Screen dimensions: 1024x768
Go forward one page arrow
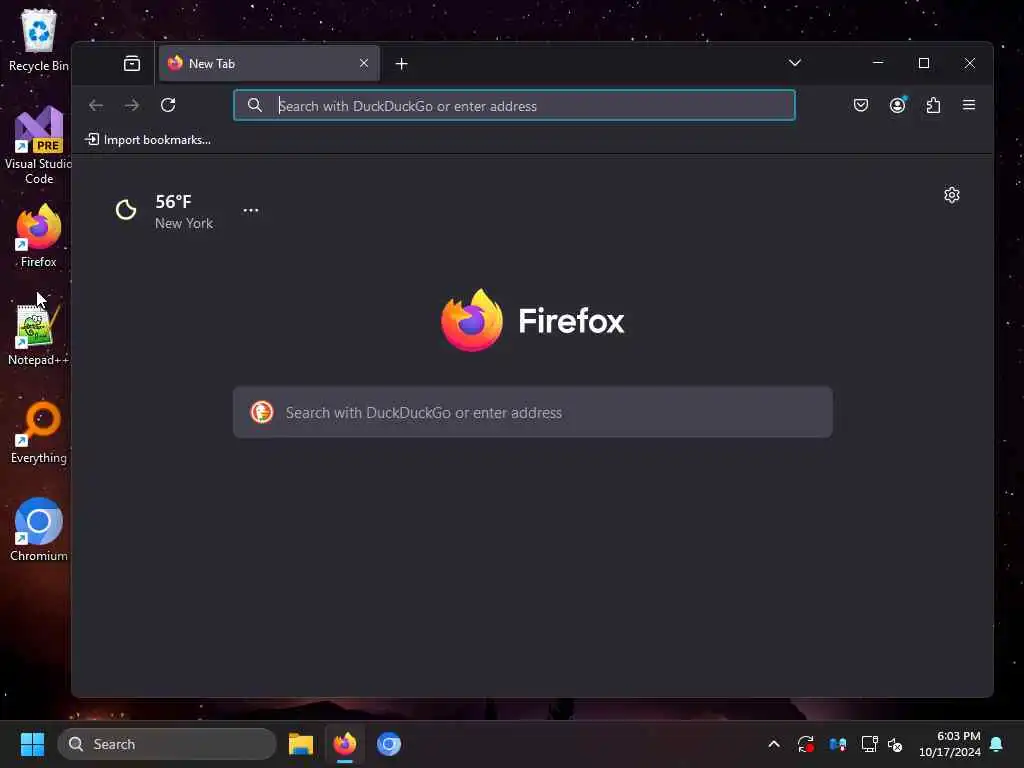click(x=132, y=105)
